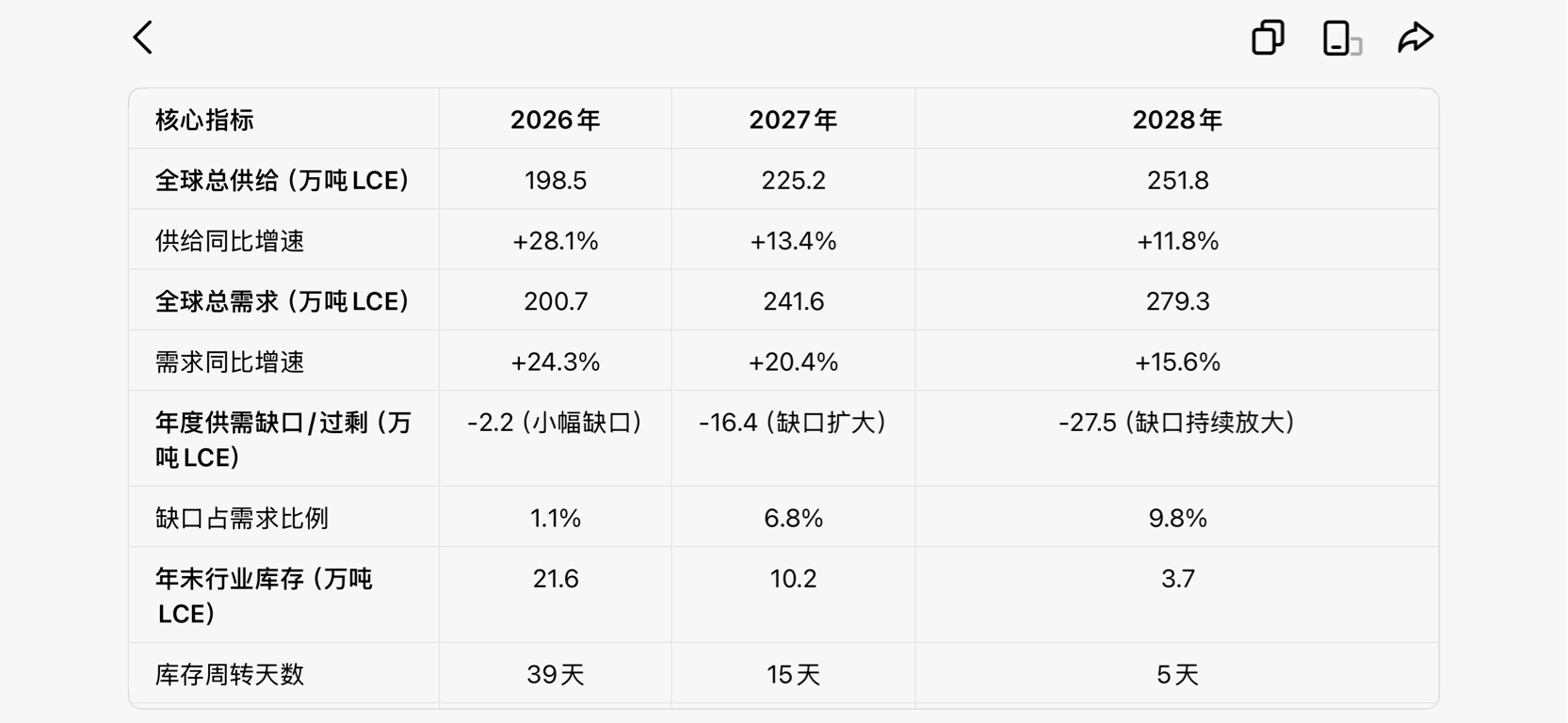The image size is (1568, 723).
Task: Go back with the left arrow icon
Action: click(x=143, y=38)
